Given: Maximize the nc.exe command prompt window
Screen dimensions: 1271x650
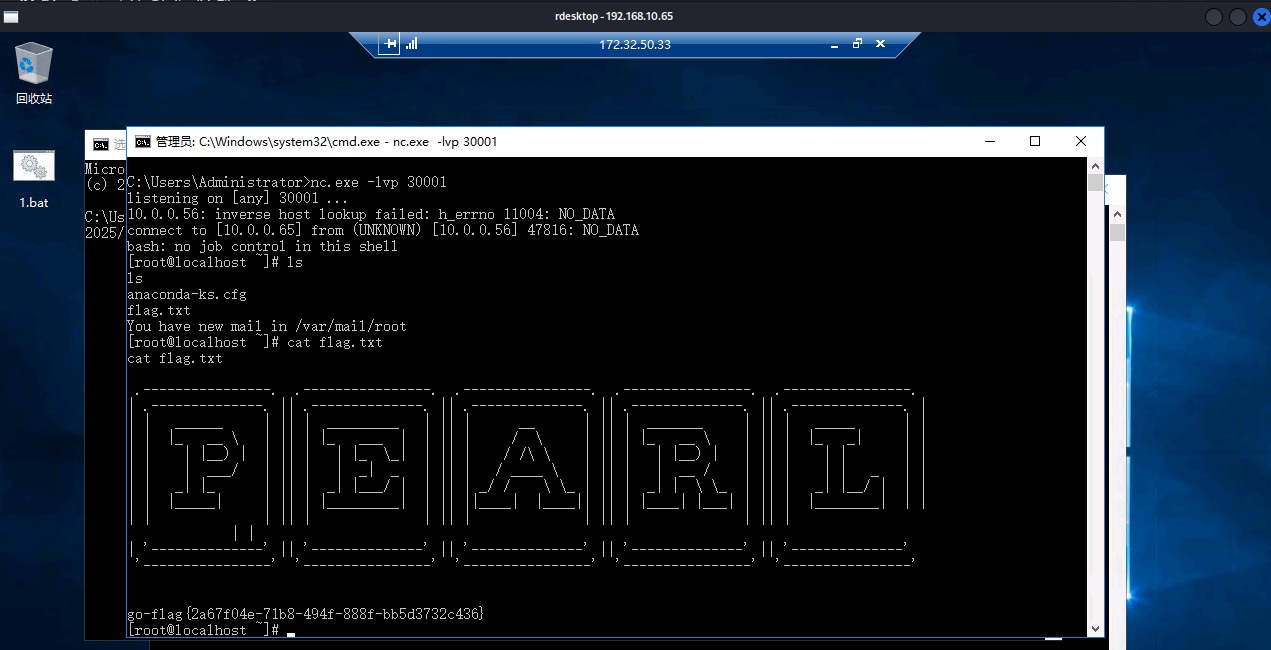Looking at the screenshot, I should click(x=1035, y=141).
